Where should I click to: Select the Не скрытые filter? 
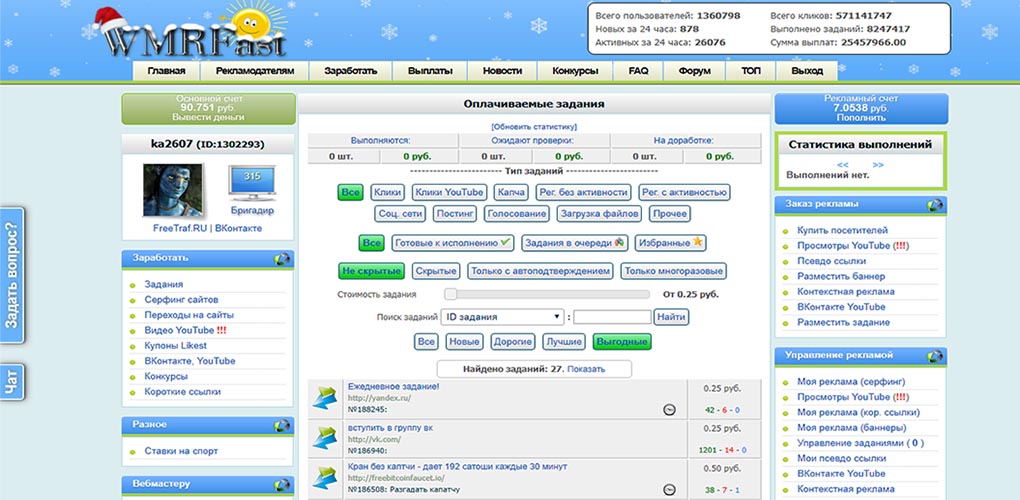(371, 271)
